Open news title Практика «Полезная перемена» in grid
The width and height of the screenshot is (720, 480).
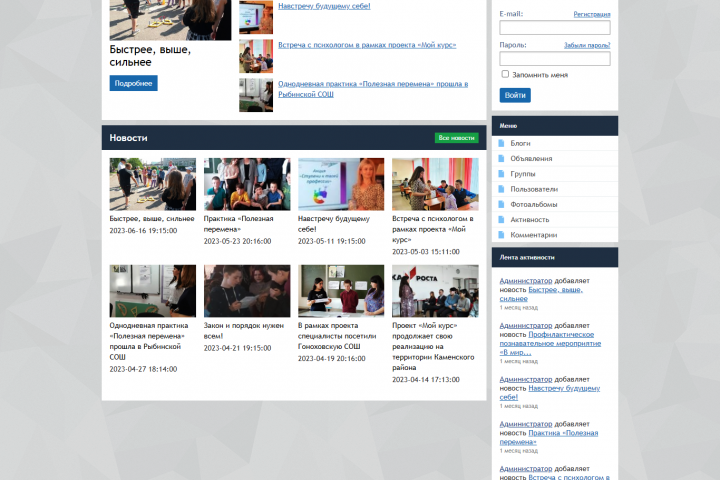tap(238, 224)
